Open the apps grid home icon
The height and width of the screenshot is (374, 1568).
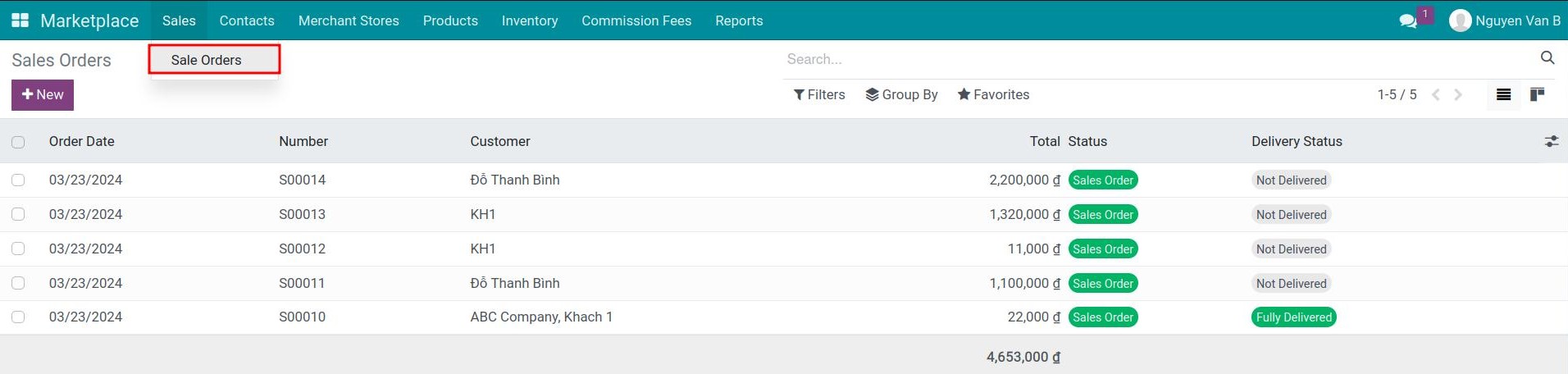(x=21, y=21)
